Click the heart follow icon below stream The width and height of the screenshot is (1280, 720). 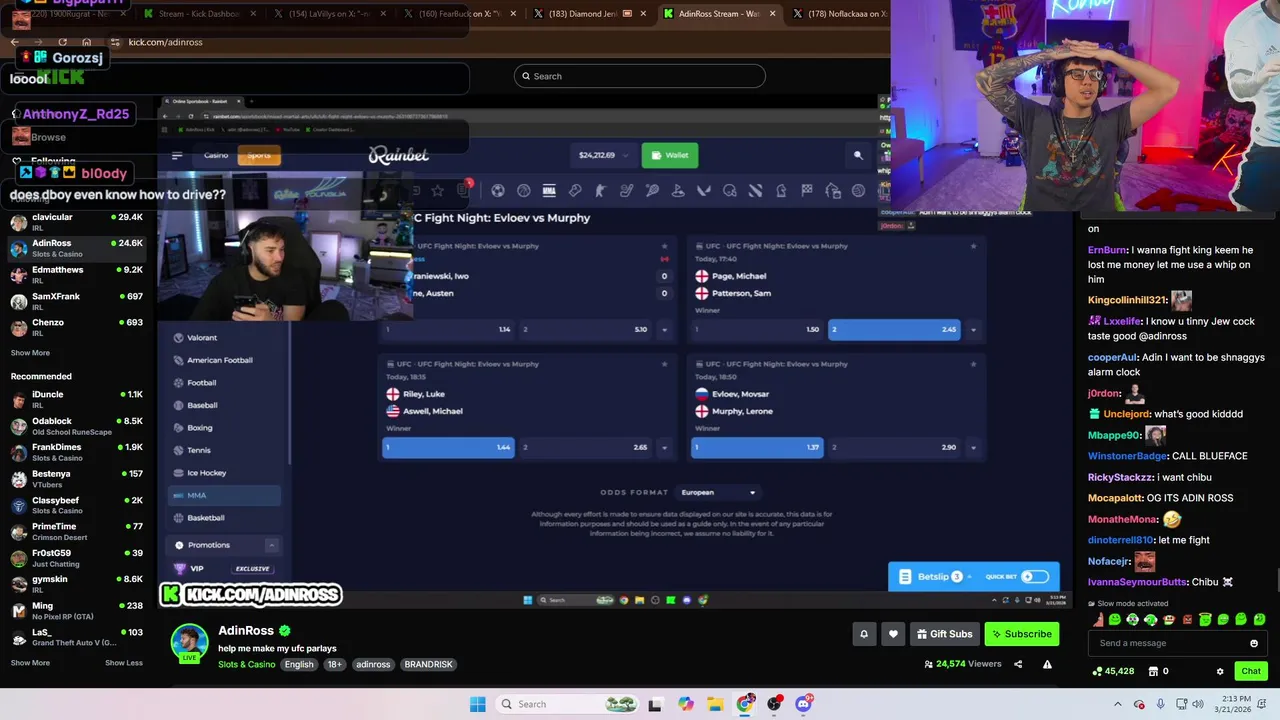pyautogui.click(x=893, y=634)
